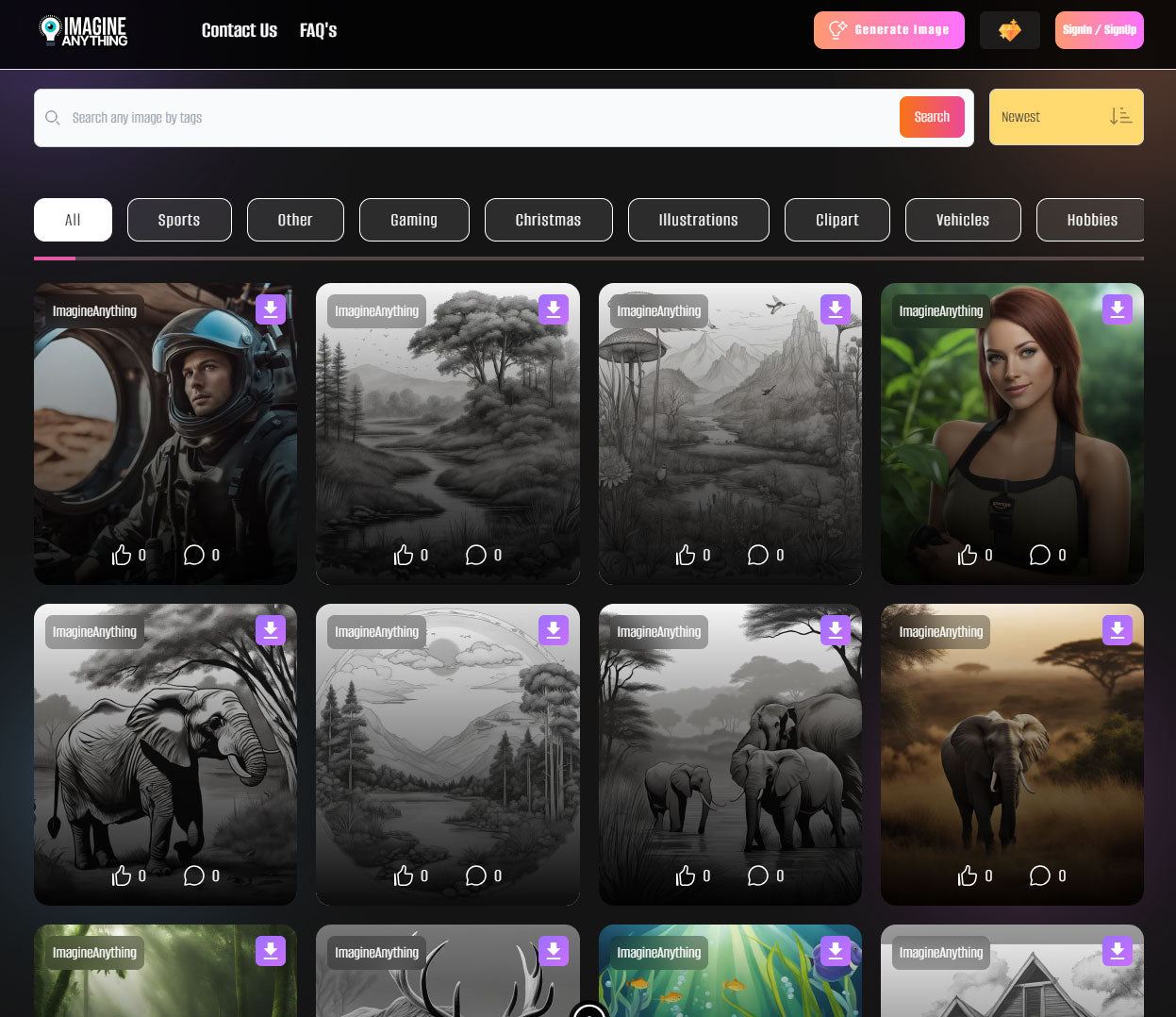
Task: Click the pink category scrollbar thumb
Action: (x=55, y=258)
